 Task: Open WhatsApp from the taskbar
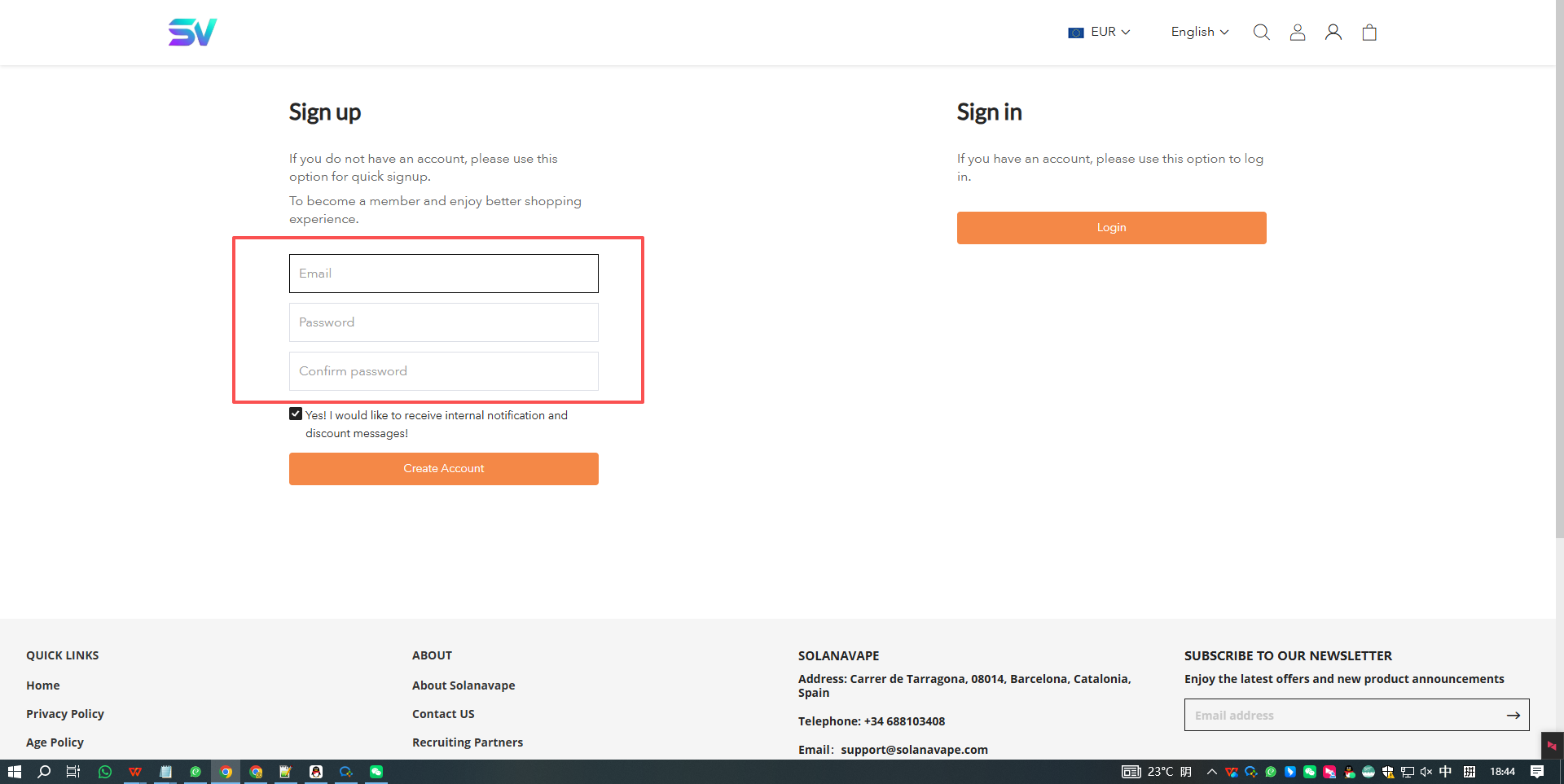tap(105, 772)
